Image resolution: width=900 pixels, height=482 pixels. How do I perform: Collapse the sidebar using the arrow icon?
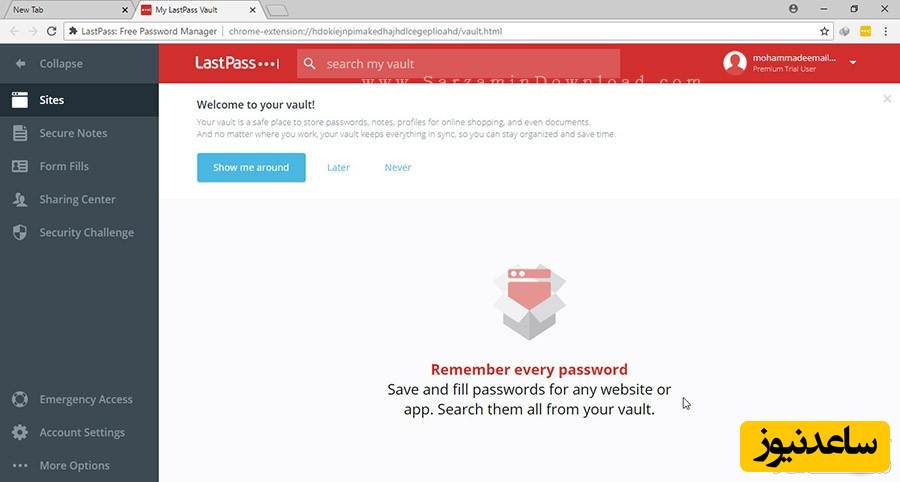pyautogui.click(x=20, y=64)
